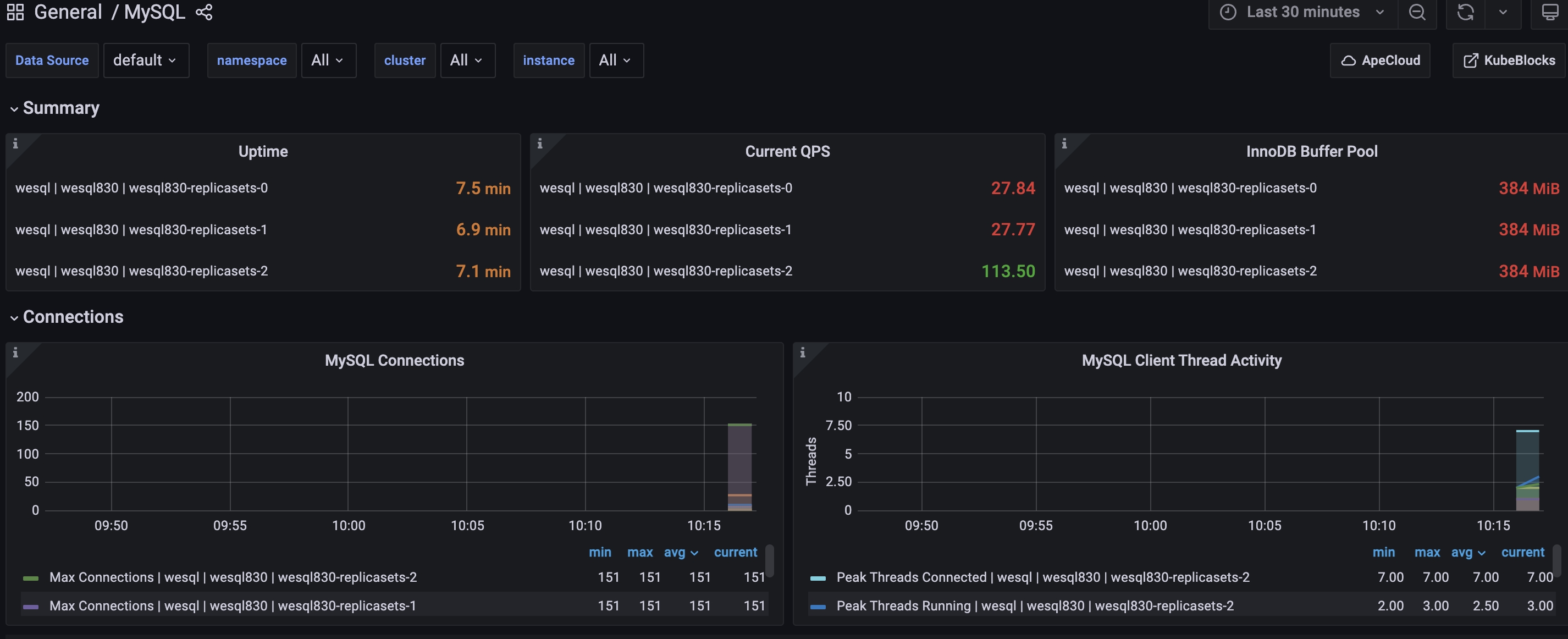1568x639 pixels.
Task: Click the data spike in Thread Activity graph
Action: pyautogui.click(x=1527, y=470)
